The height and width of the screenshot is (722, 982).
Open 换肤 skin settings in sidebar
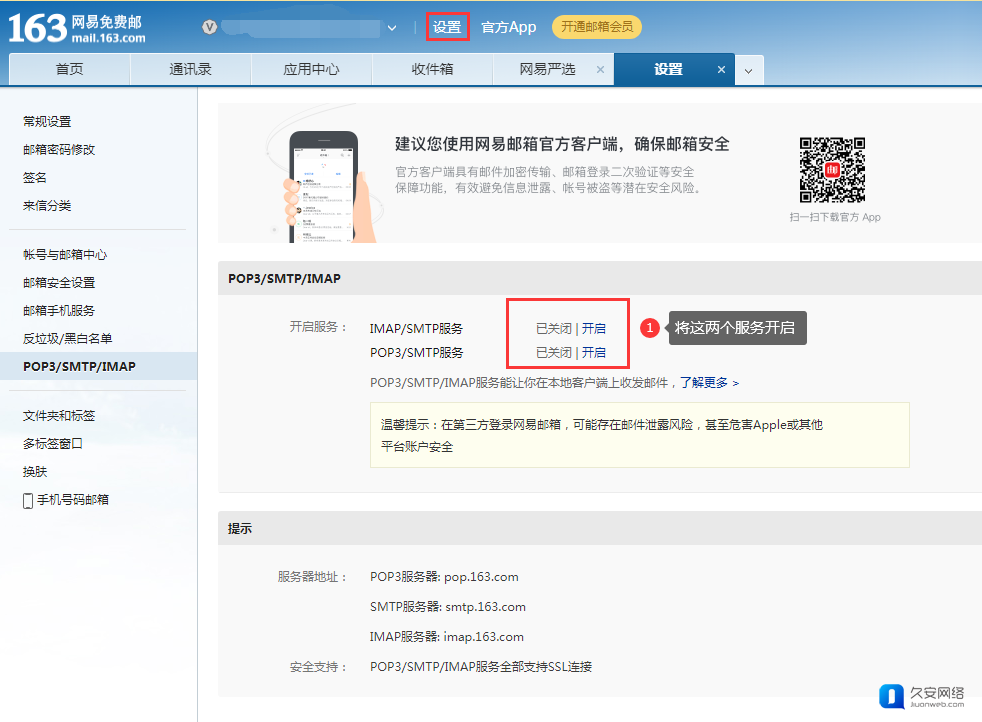(x=35, y=471)
